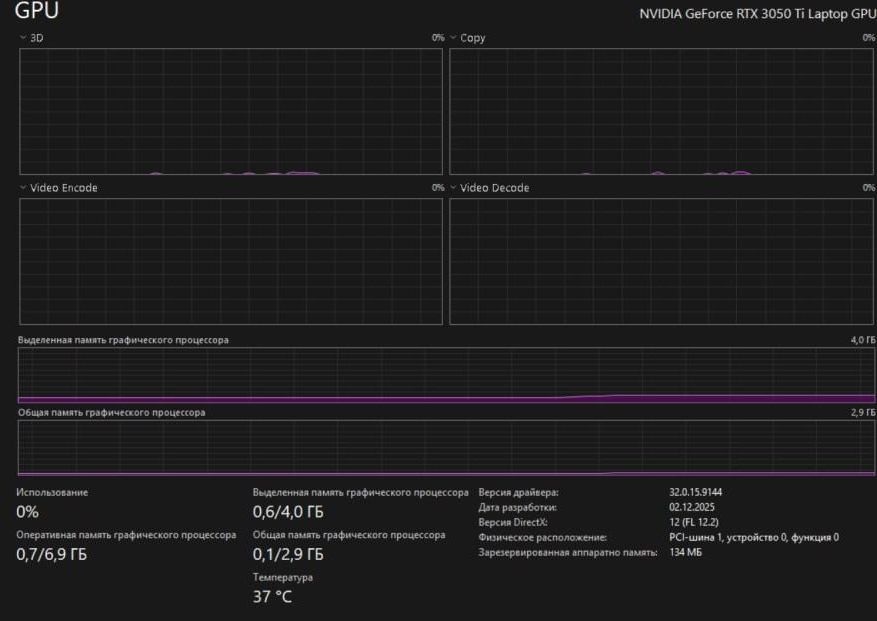
Task: Click the 0% usage value
Action: tap(28, 512)
